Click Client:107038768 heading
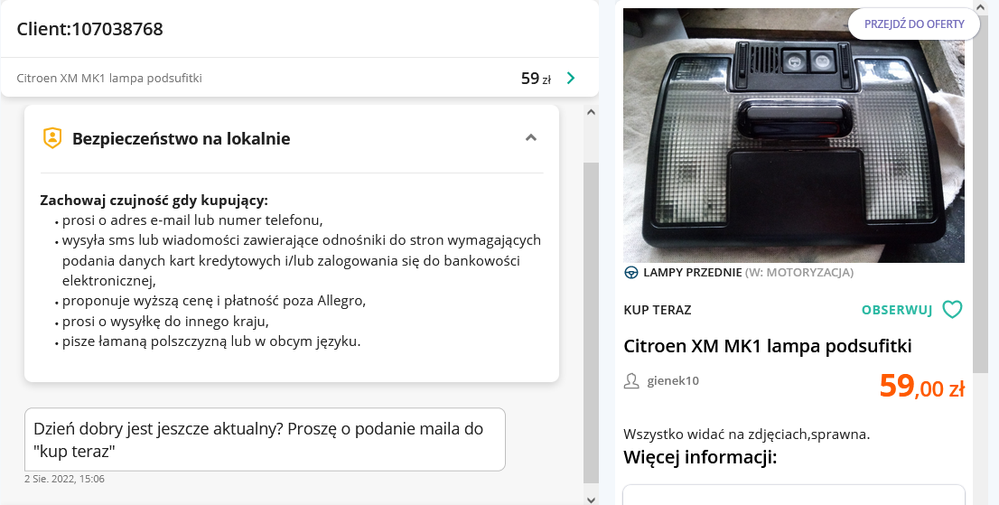The image size is (999, 505). click(90, 29)
